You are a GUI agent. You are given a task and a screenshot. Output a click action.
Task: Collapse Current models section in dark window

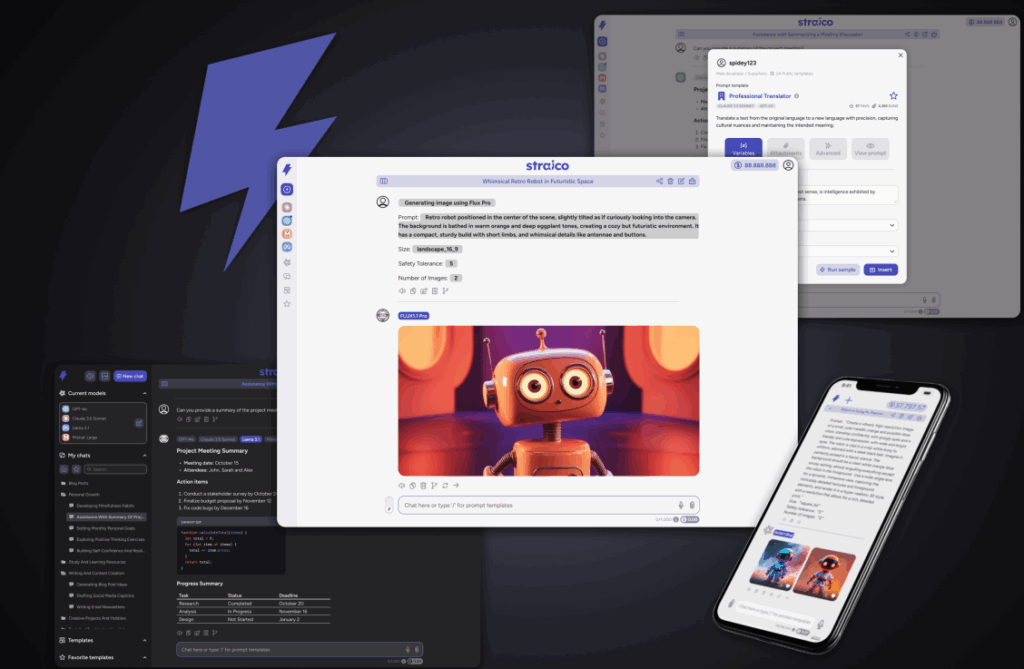click(x=144, y=393)
